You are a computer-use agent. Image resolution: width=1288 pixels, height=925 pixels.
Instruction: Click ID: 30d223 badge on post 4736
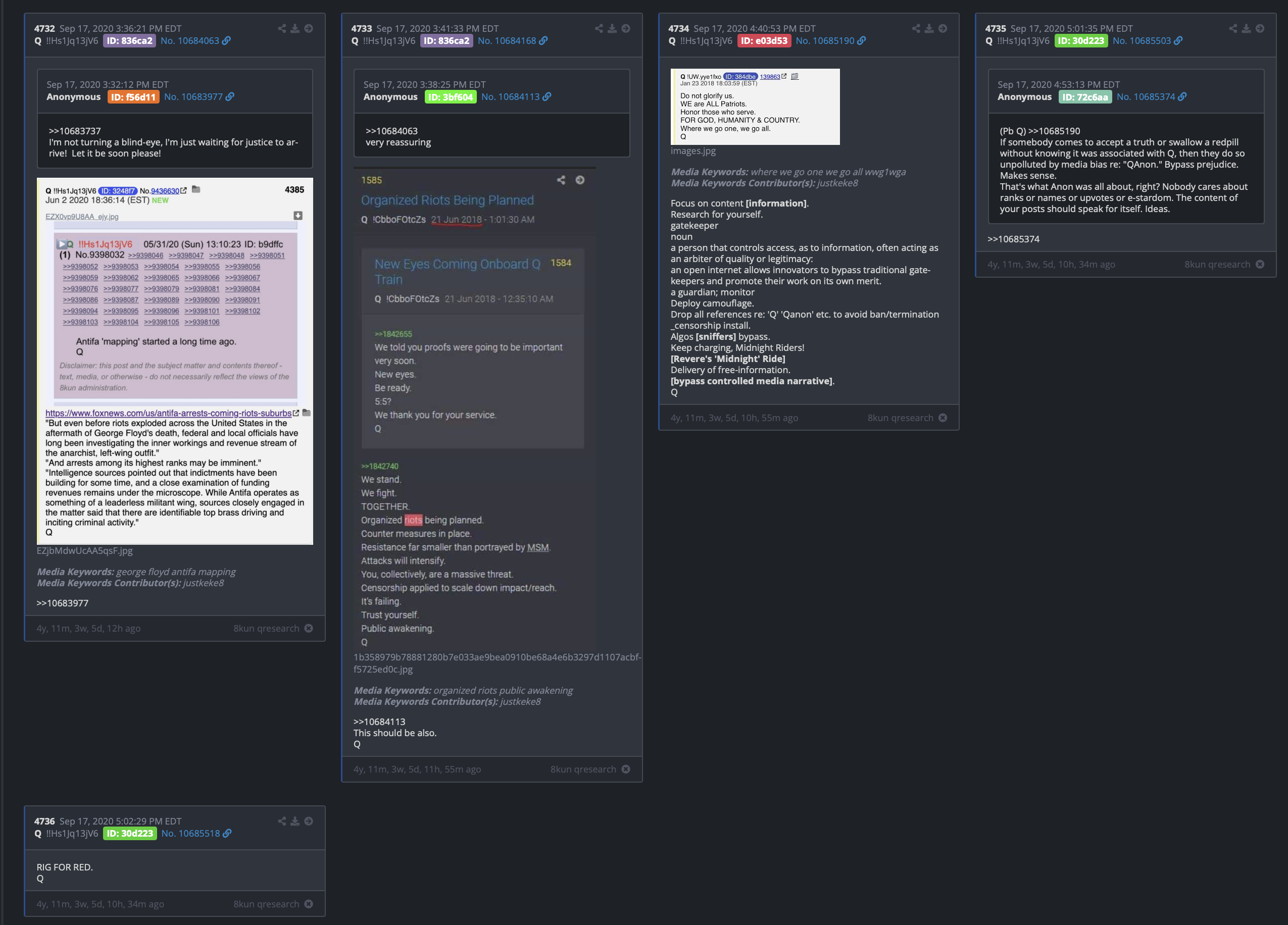tap(129, 834)
